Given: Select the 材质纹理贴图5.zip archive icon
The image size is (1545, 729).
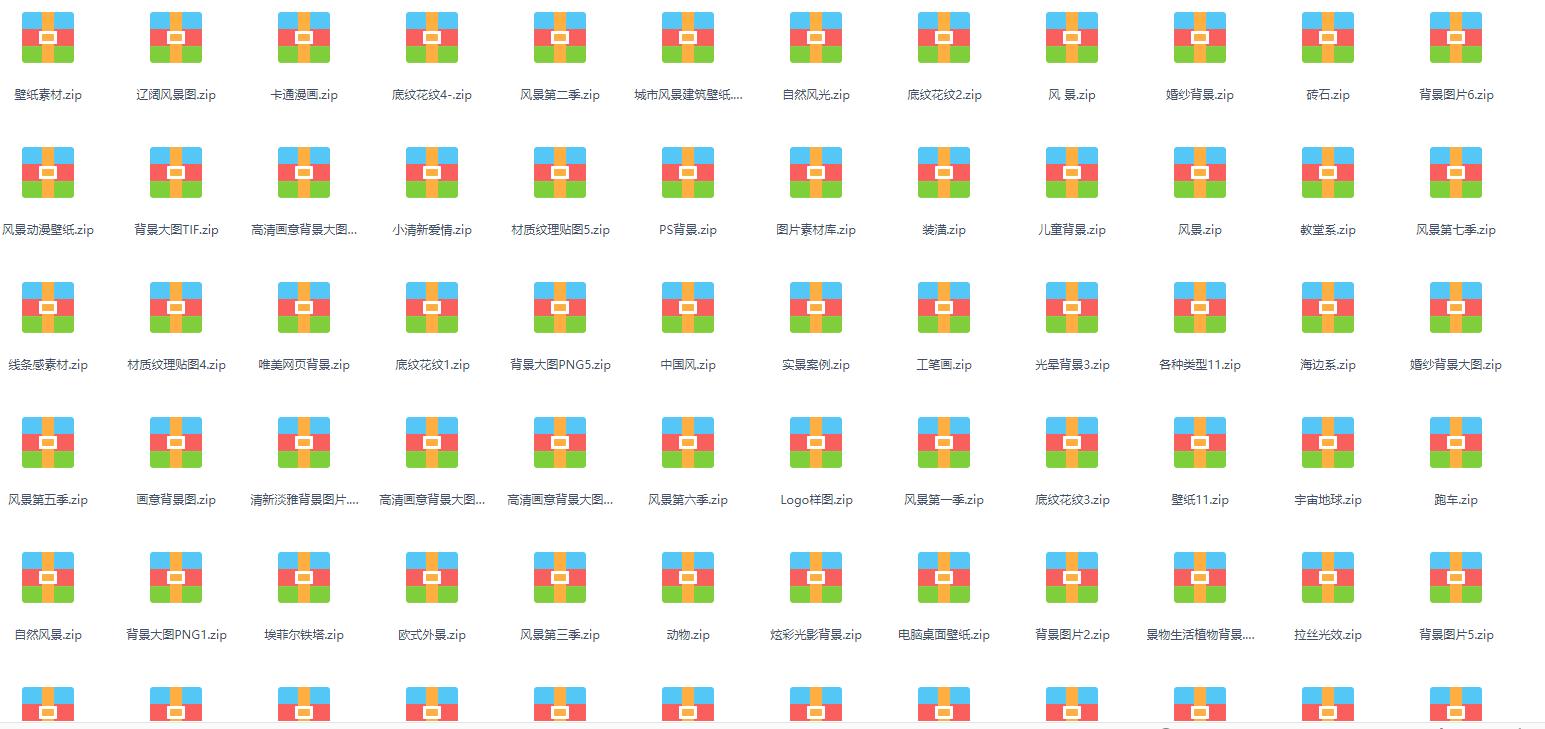Looking at the screenshot, I should coord(560,173).
